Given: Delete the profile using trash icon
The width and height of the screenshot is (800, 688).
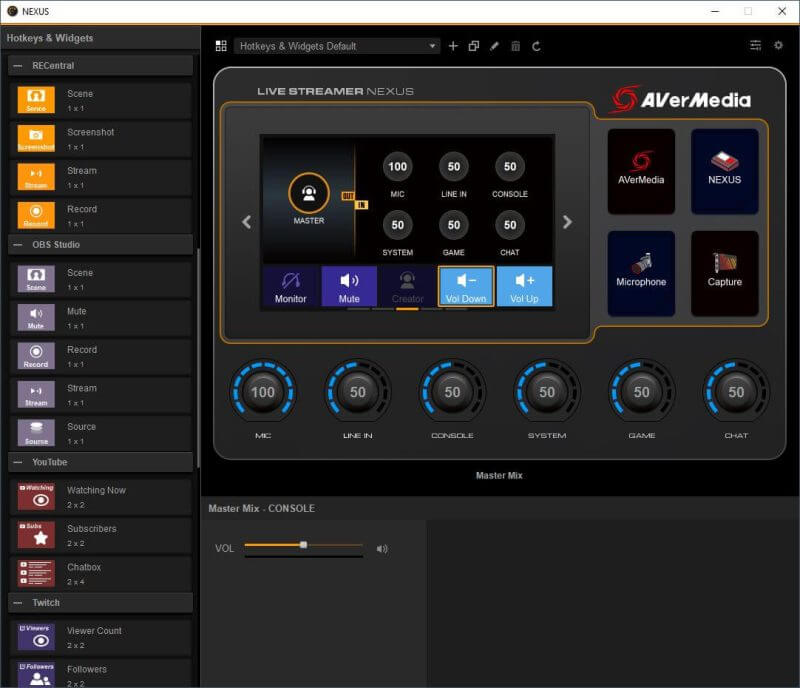Looking at the screenshot, I should [515, 46].
